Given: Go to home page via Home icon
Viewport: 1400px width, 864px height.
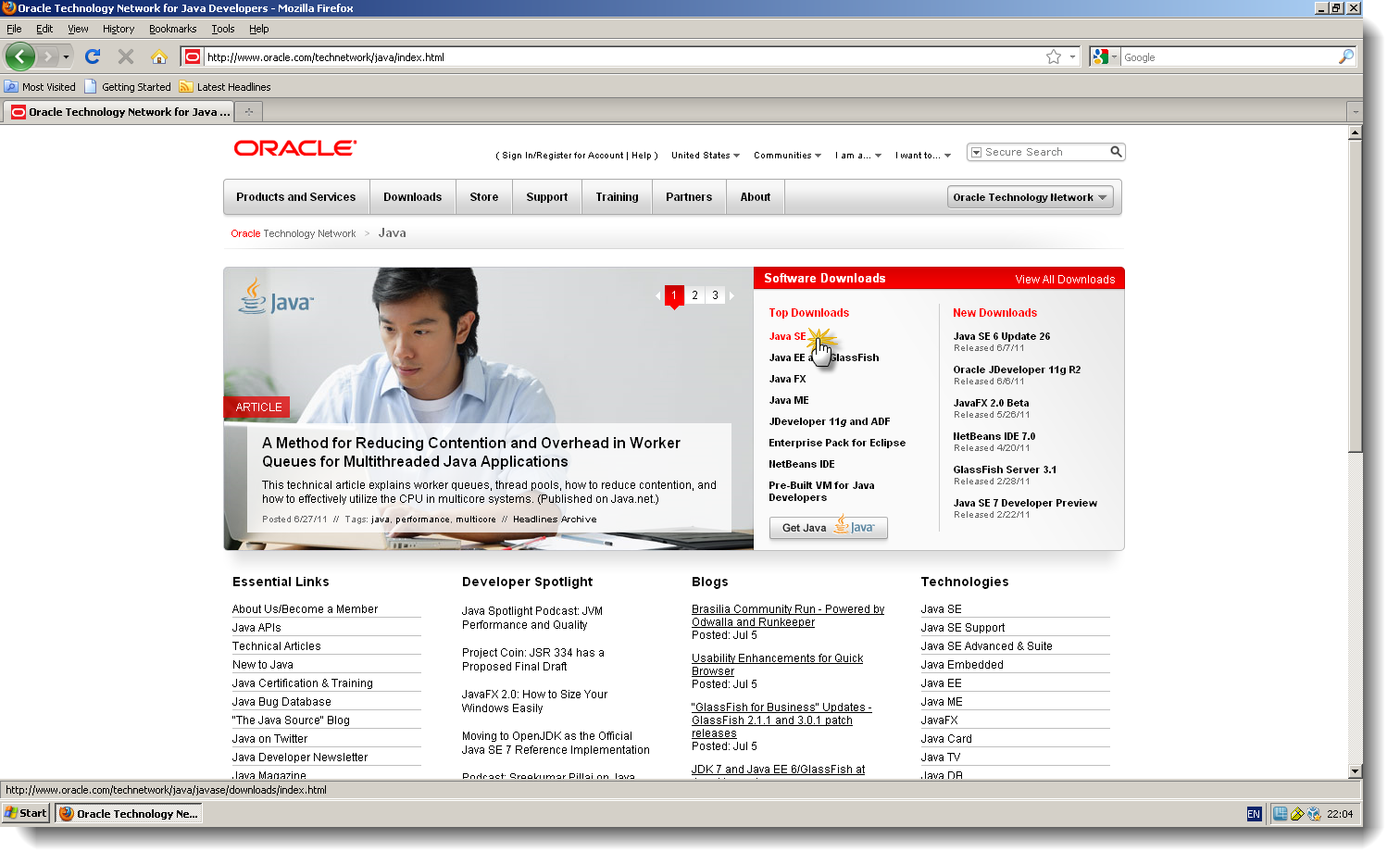Looking at the screenshot, I should [x=159, y=56].
